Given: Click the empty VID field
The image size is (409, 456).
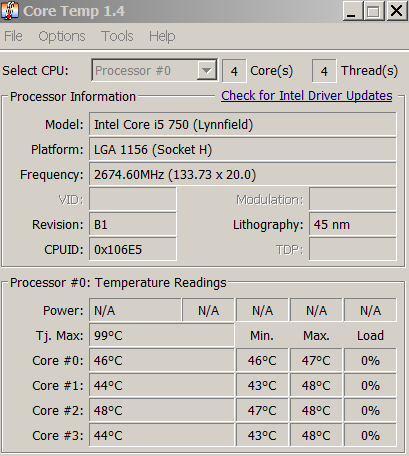Looking at the screenshot, I should [133, 199].
